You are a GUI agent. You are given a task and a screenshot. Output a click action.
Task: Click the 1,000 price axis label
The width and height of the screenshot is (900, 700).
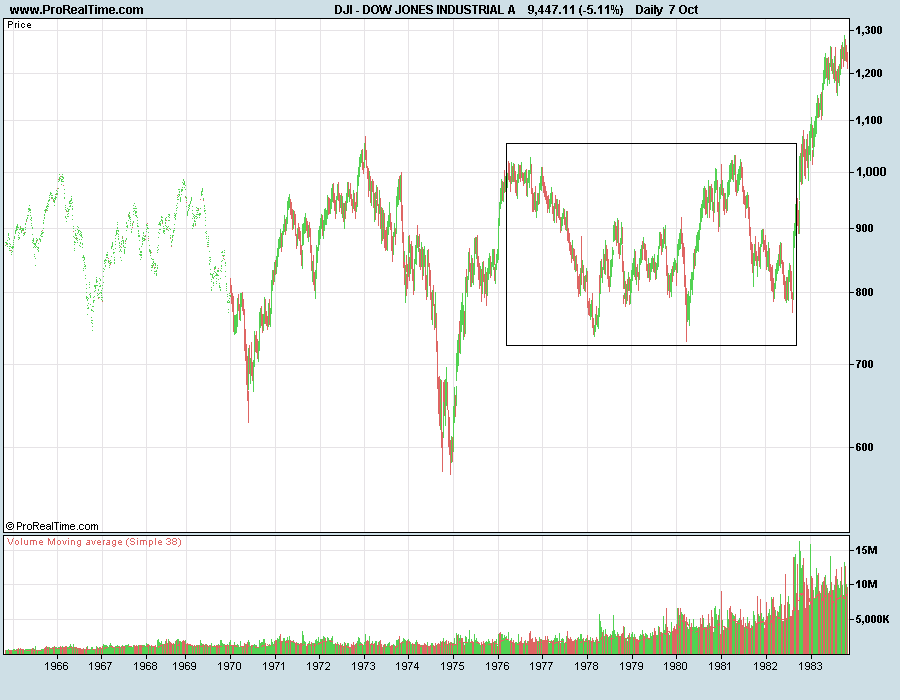[871, 172]
